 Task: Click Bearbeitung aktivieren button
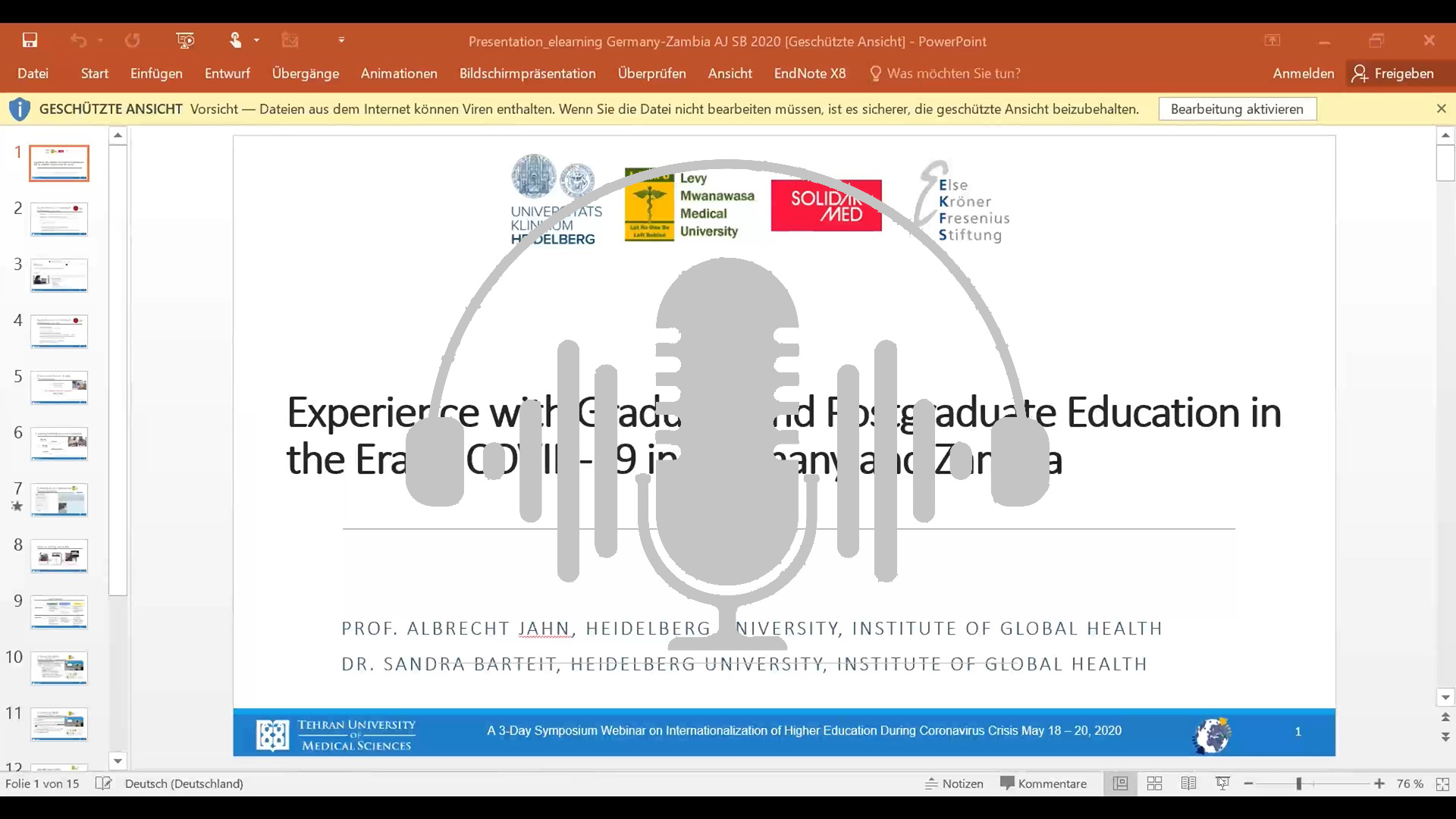(1237, 109)
